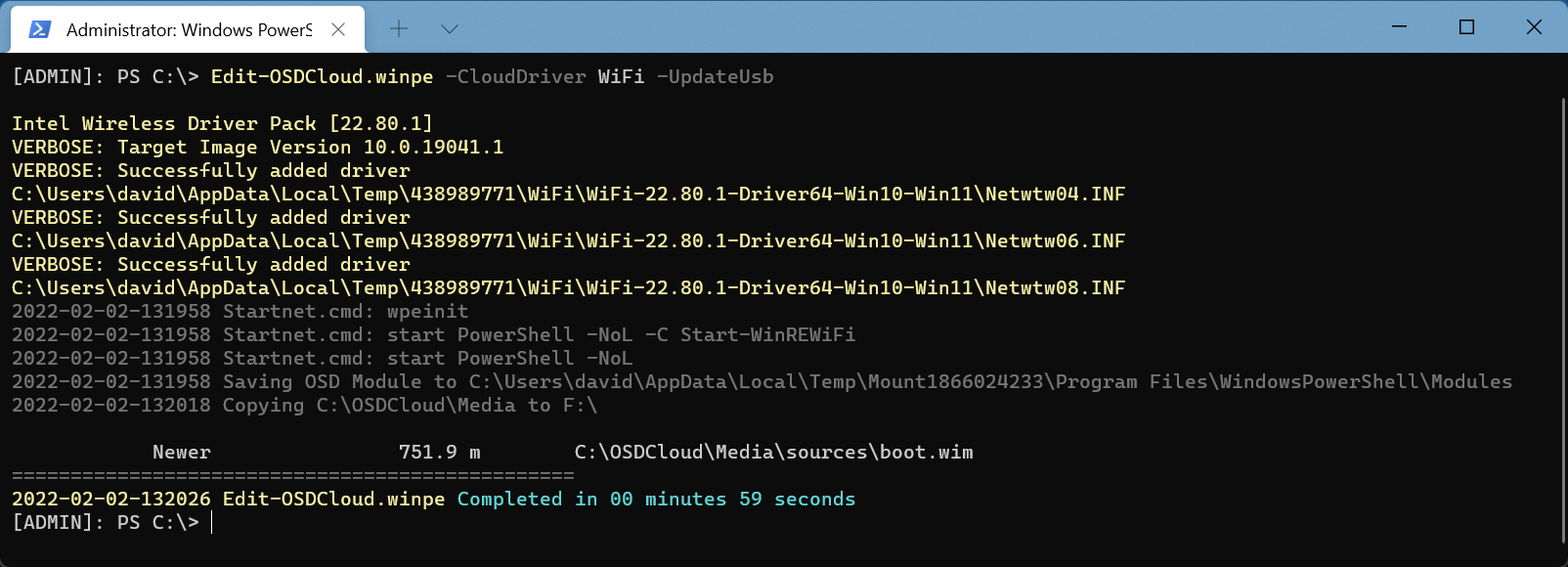This screenshot has height=567, width=1568.
Task: Close the Administrator: Windows PowerShell tab
Action: click(338, 29)
